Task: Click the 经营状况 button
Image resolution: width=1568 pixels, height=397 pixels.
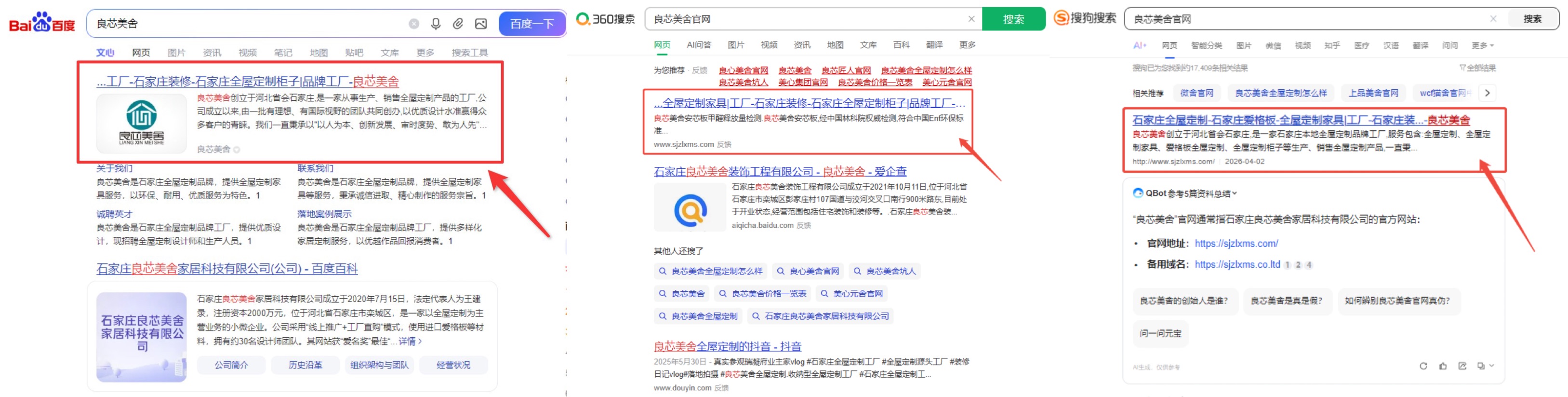Action: coord(453,365)
